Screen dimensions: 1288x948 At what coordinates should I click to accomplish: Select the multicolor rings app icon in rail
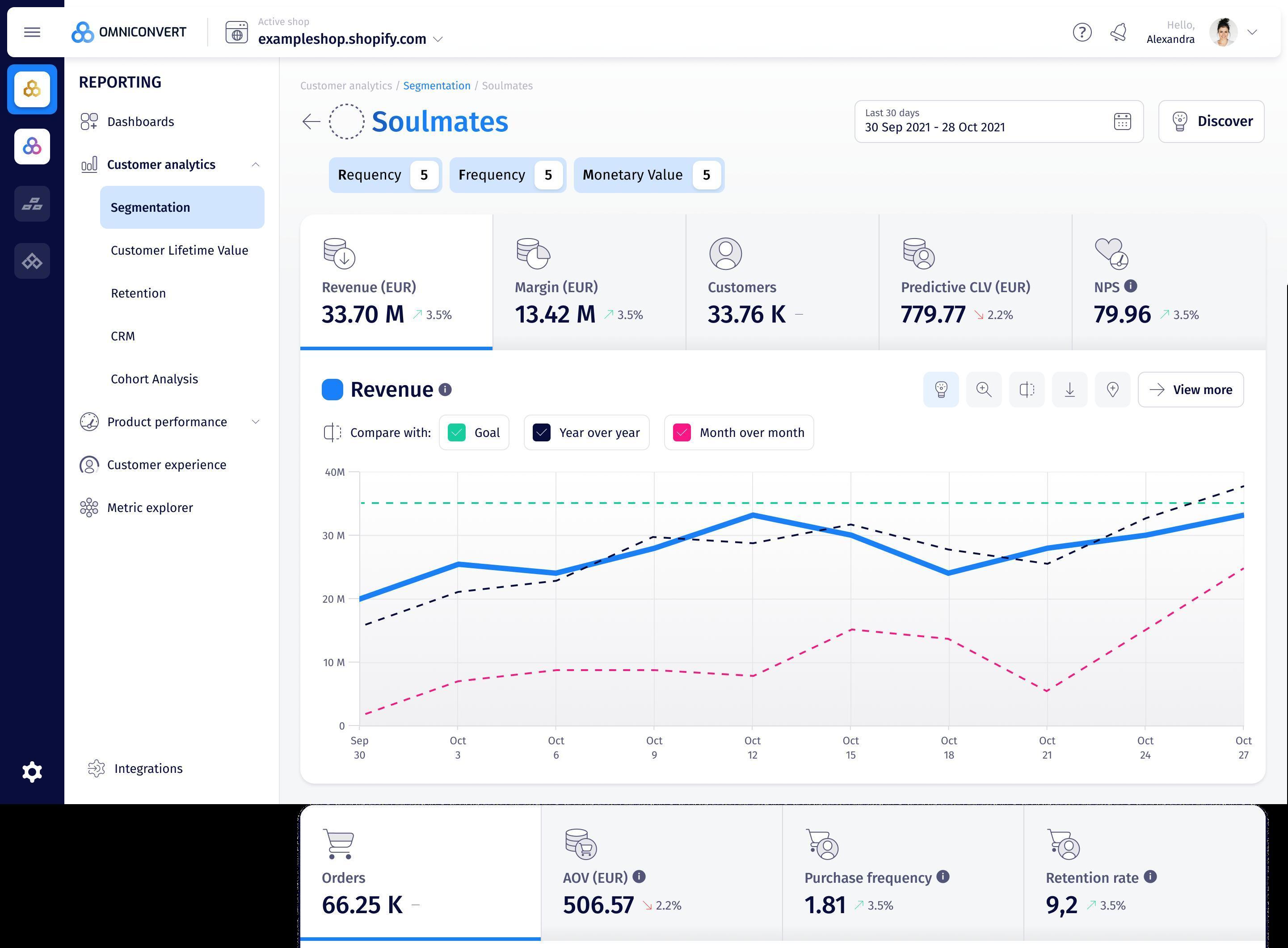32,147
